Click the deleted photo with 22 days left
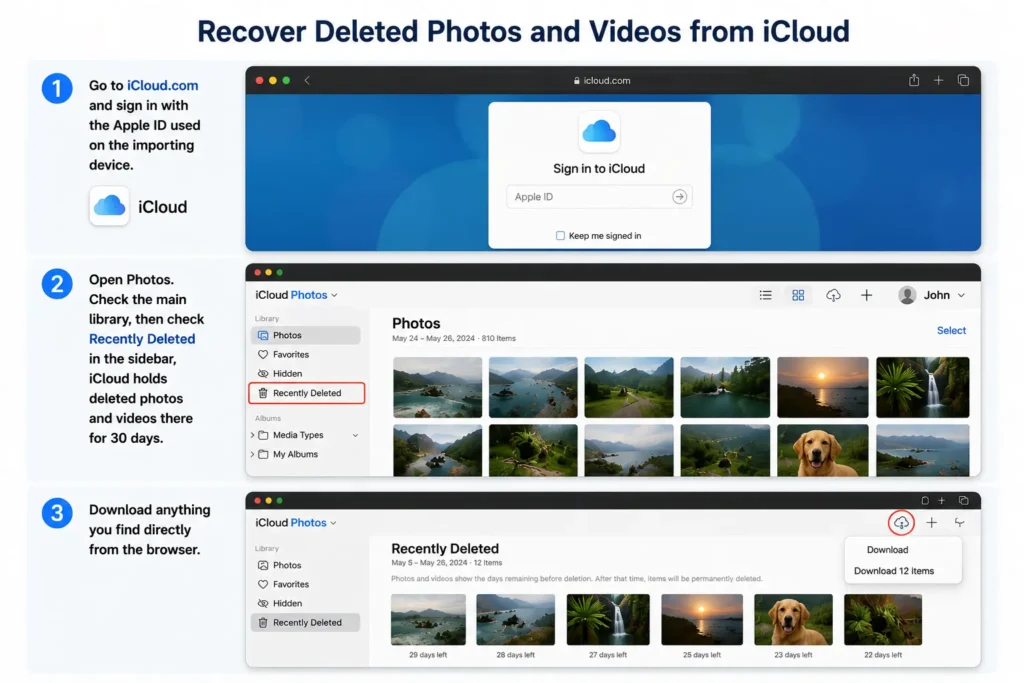Viewport: 1024px width, 683px height. tap(883, 619)
